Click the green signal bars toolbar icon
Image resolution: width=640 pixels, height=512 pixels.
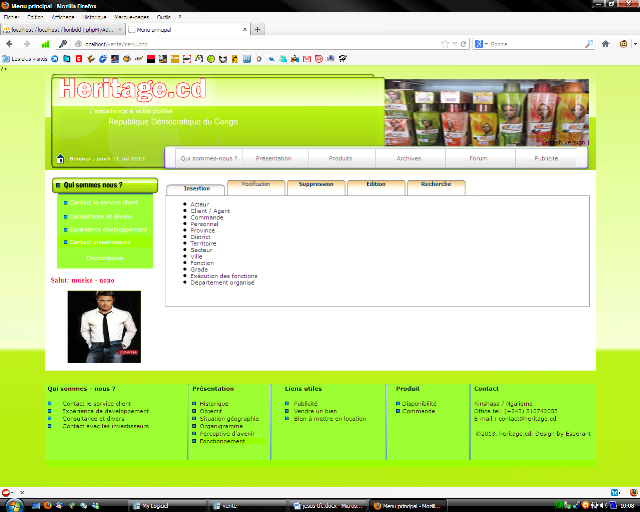[x=45, y=44]
